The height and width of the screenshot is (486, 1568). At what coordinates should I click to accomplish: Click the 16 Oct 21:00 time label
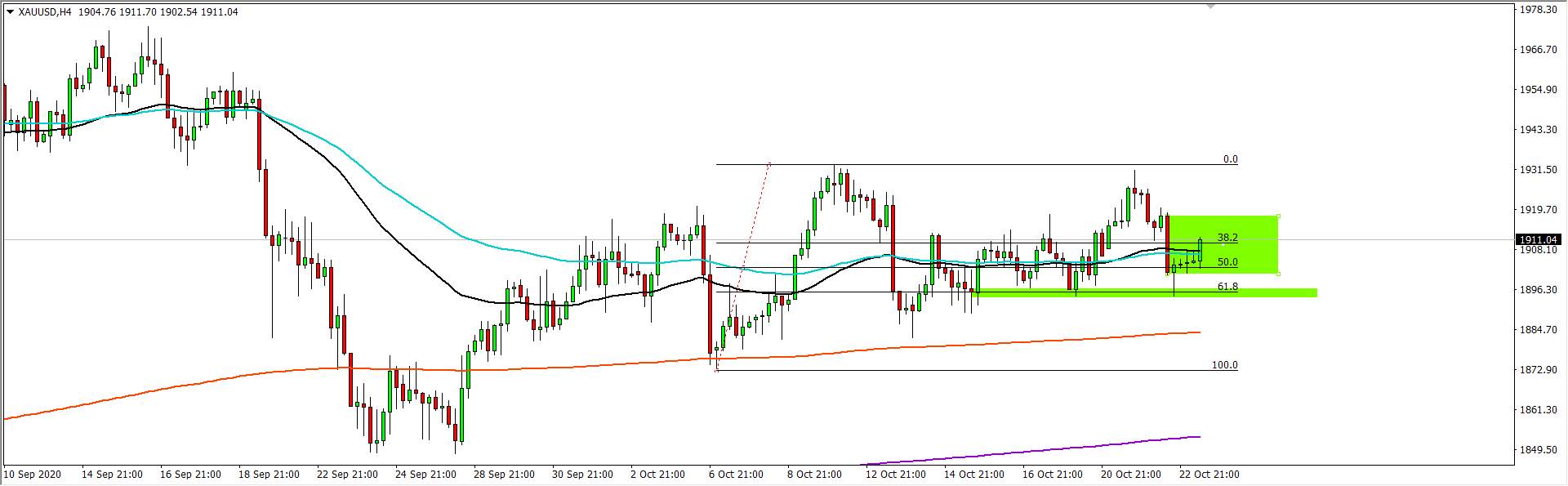click(1053, 475)
